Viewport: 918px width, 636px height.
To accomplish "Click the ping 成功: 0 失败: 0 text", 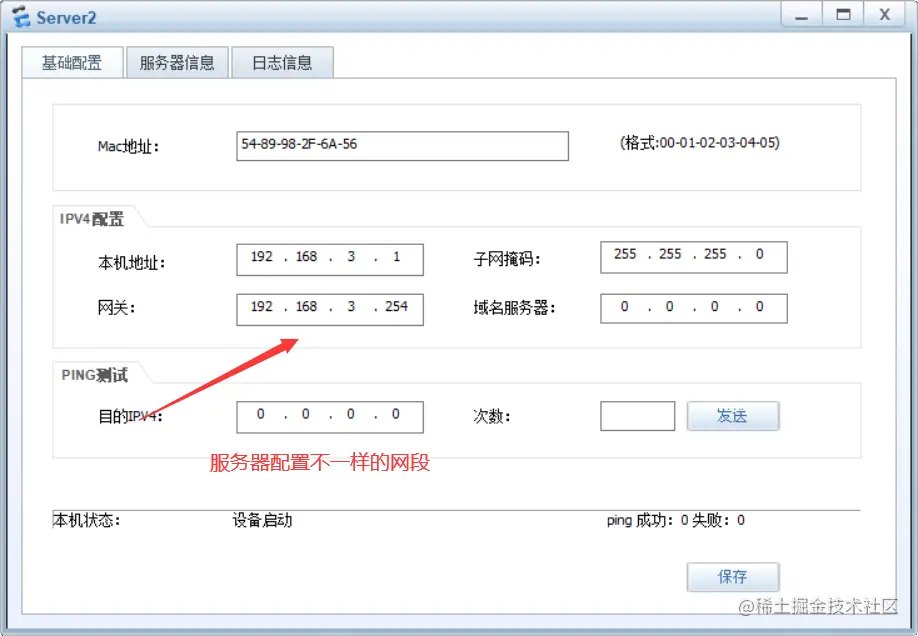I will pyautogui.click(x=676, y=520).
